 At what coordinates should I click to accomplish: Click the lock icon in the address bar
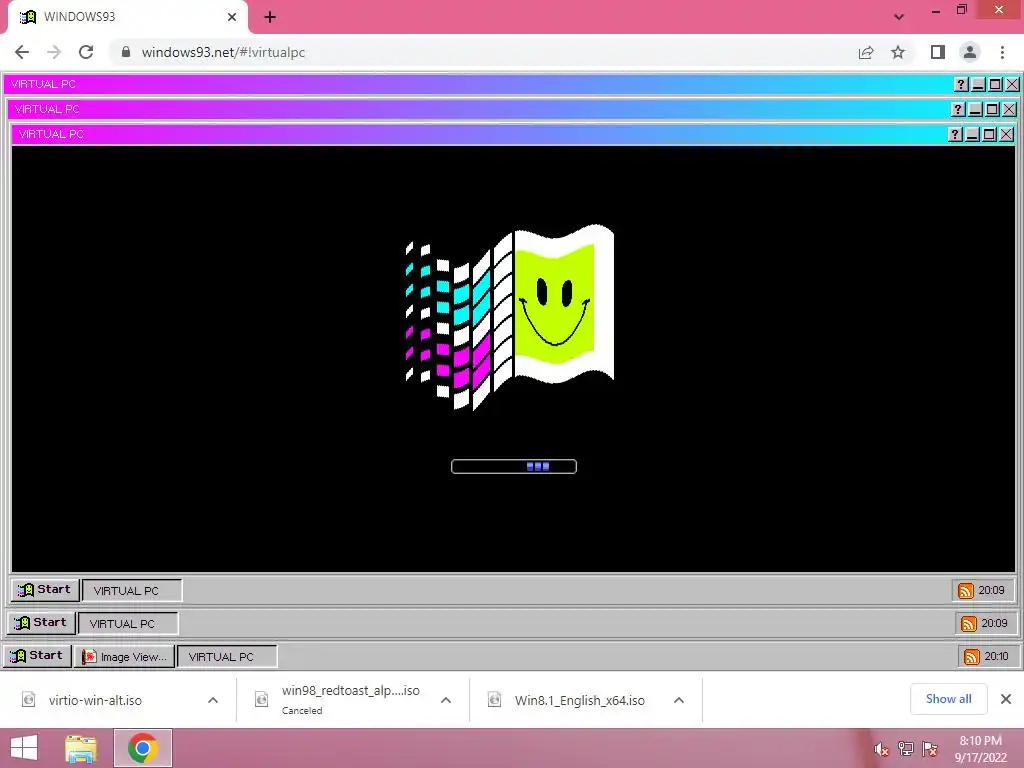point(126,52)
